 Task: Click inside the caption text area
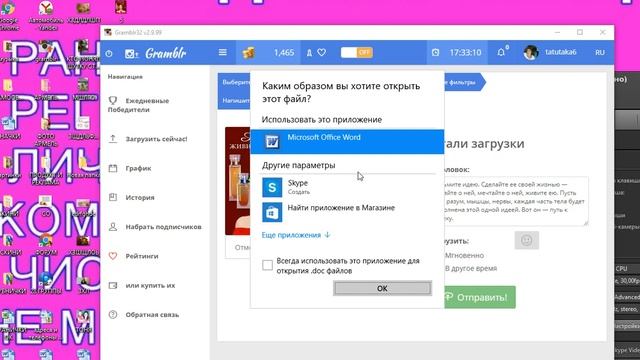[x=516, y=201]
